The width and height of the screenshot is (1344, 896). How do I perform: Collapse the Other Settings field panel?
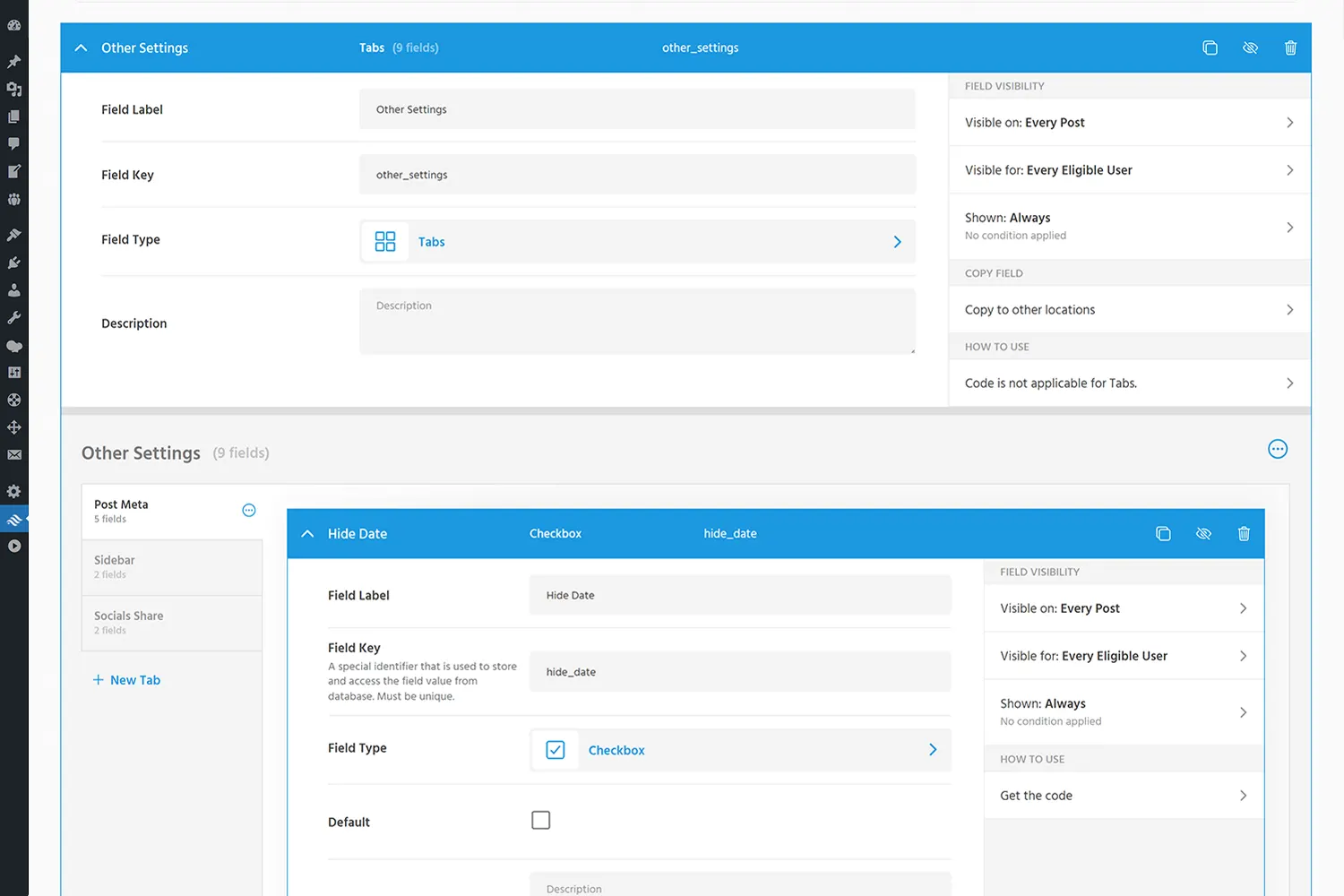coord(82,48)
